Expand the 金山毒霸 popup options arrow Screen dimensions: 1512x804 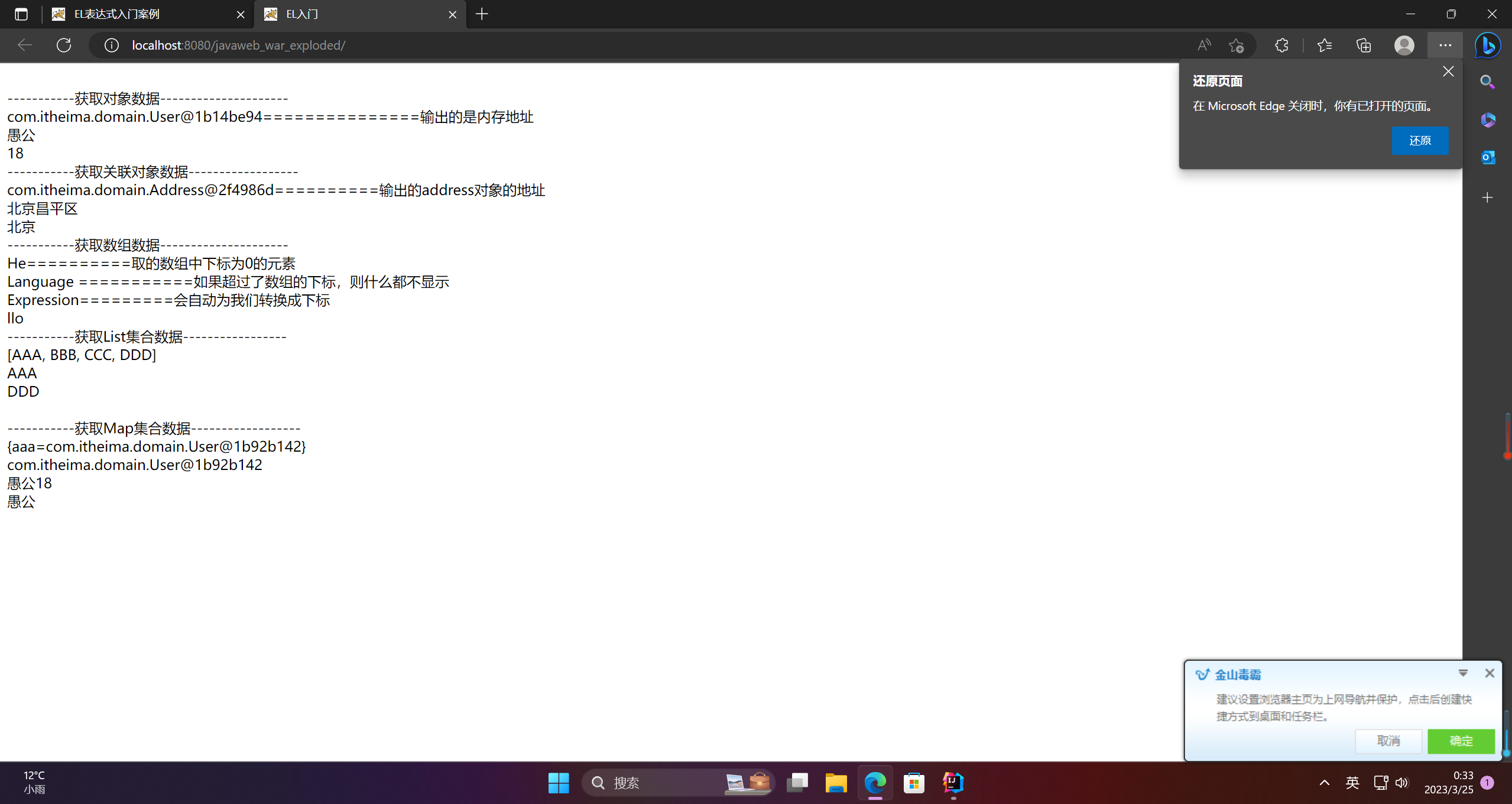click(1463, 673)
